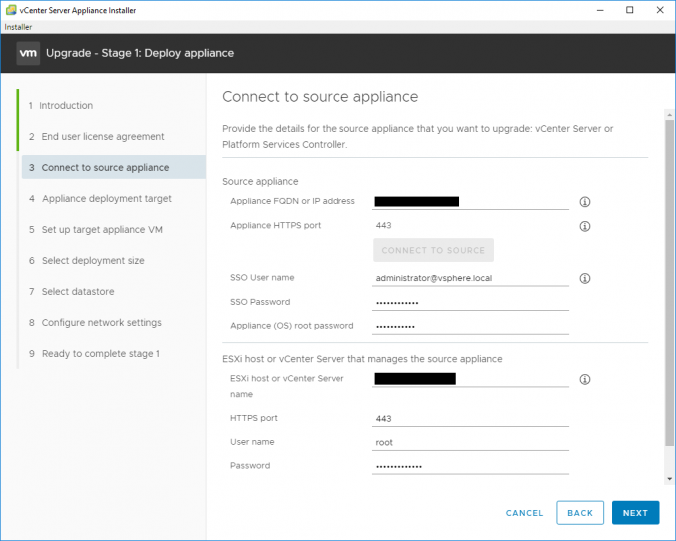The height and width of the screenshot is (541, 676).
Task: Click info icon beside Appliance FQDN field
Action: (x=585, y=202)
